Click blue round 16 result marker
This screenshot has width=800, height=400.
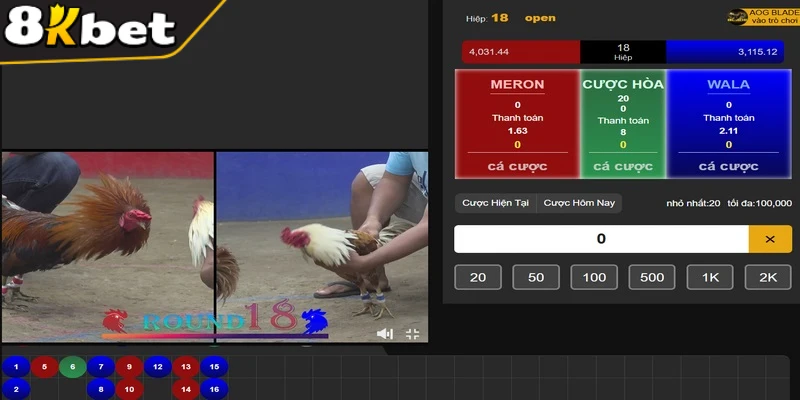click(x=214, y=389)
